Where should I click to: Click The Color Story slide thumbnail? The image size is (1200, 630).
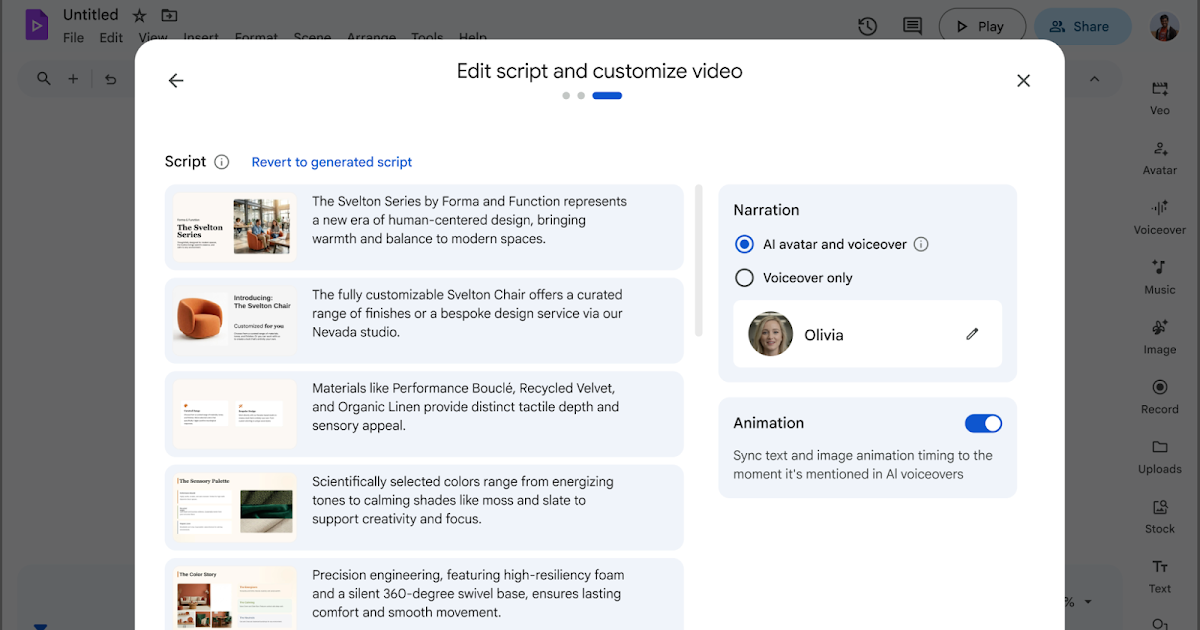point(235,597)
